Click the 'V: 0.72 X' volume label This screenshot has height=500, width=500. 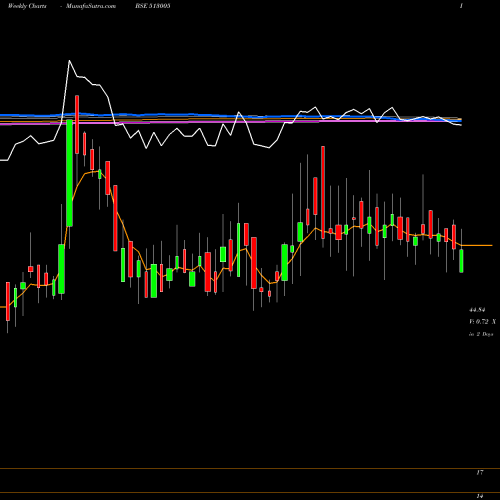point(482,322)
